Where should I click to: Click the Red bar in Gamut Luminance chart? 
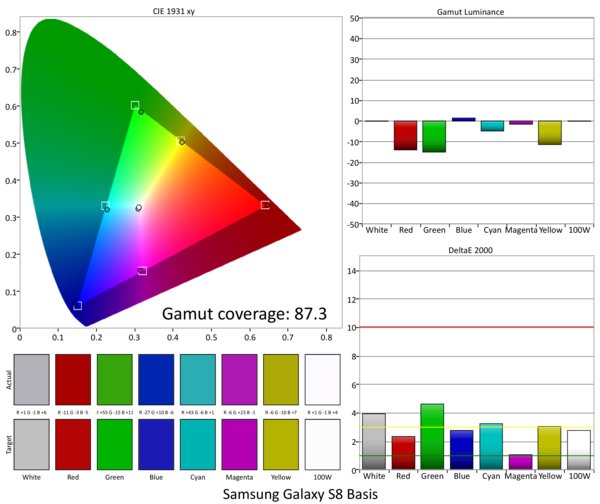click(x=405, y=135)
